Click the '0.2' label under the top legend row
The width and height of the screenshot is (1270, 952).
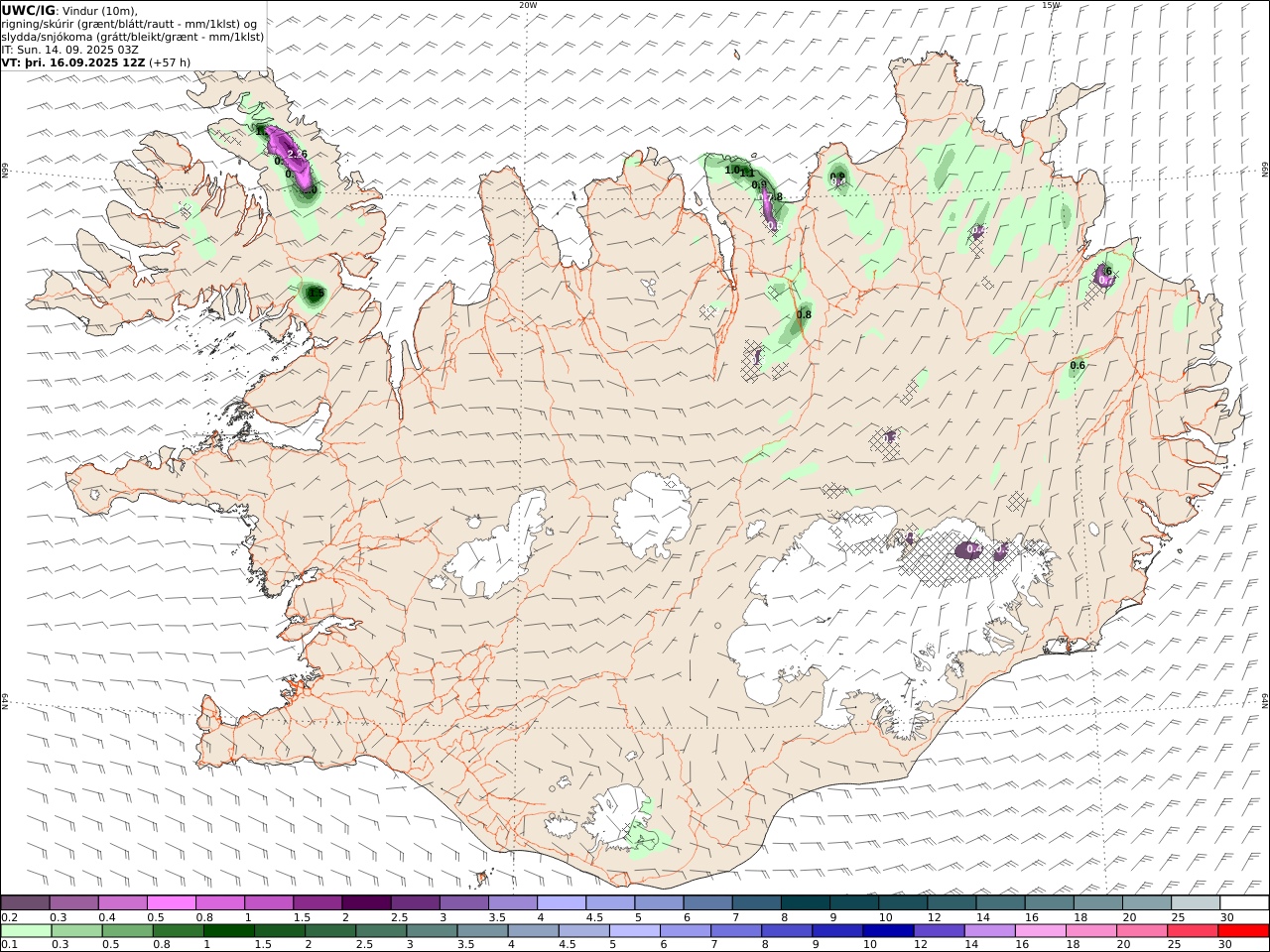[8, 917]
